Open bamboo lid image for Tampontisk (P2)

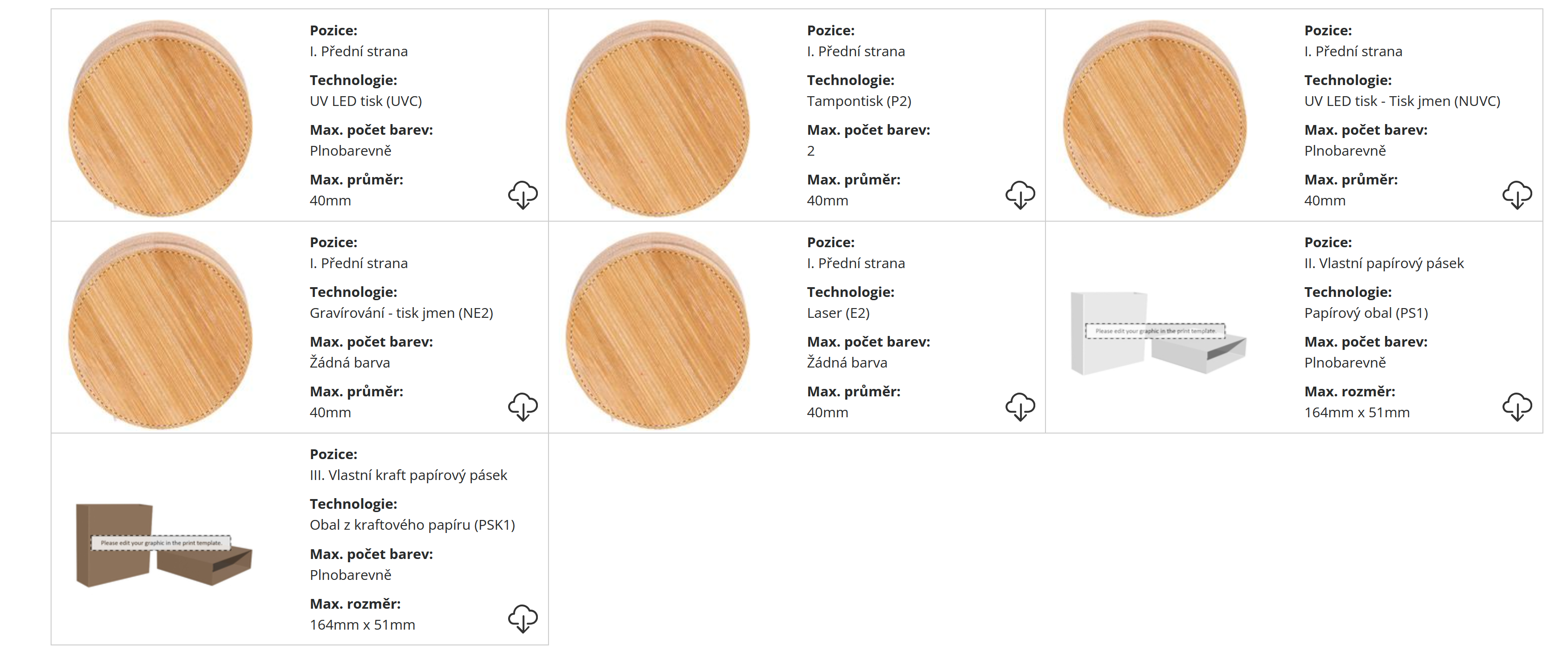(x=658, y=119)
